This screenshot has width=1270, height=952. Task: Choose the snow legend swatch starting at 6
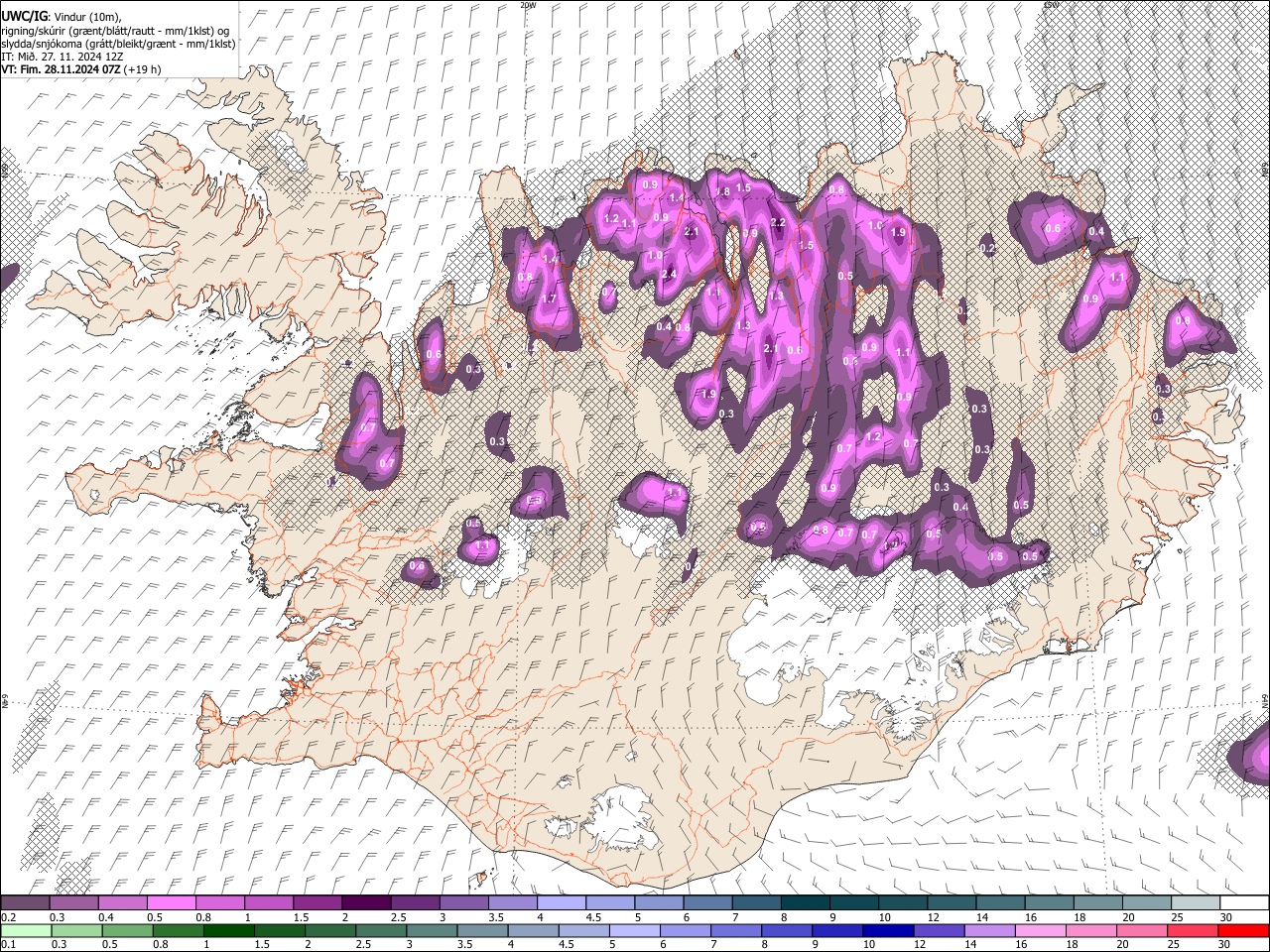[x=707, y=903]
